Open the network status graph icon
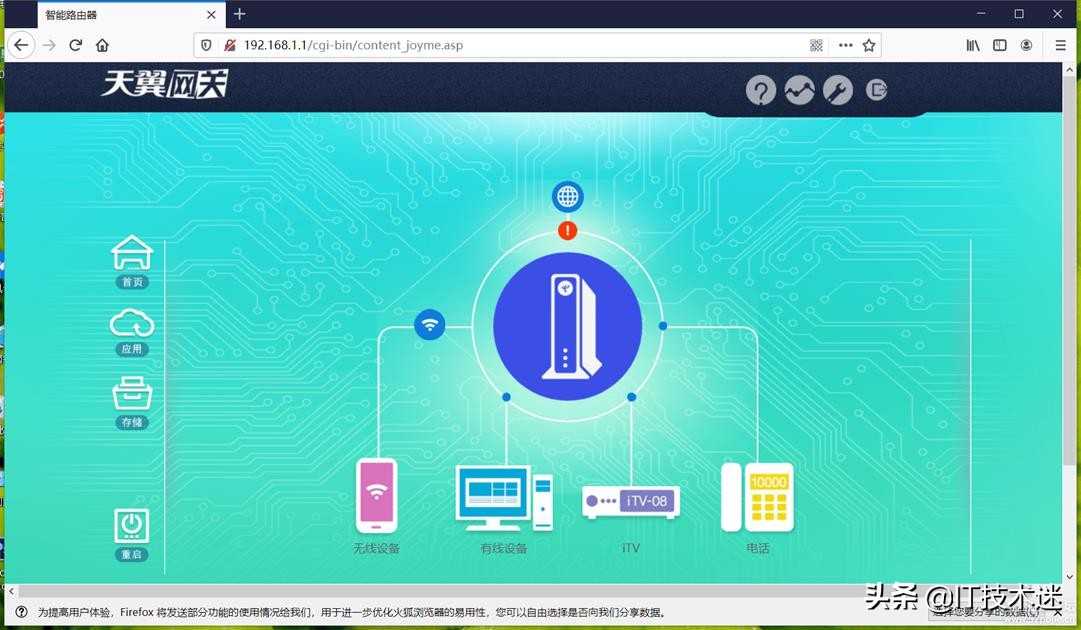 799,90
